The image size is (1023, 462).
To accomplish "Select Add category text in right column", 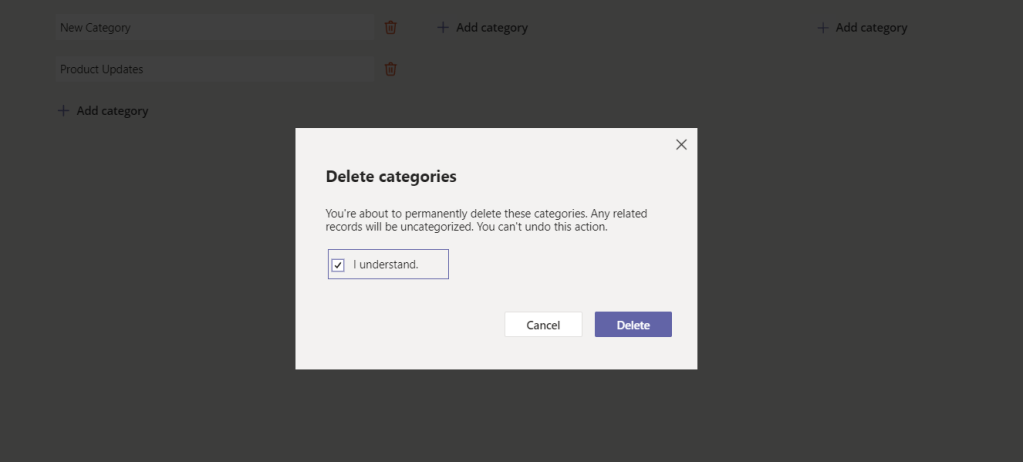I will [x=871, y=28].
